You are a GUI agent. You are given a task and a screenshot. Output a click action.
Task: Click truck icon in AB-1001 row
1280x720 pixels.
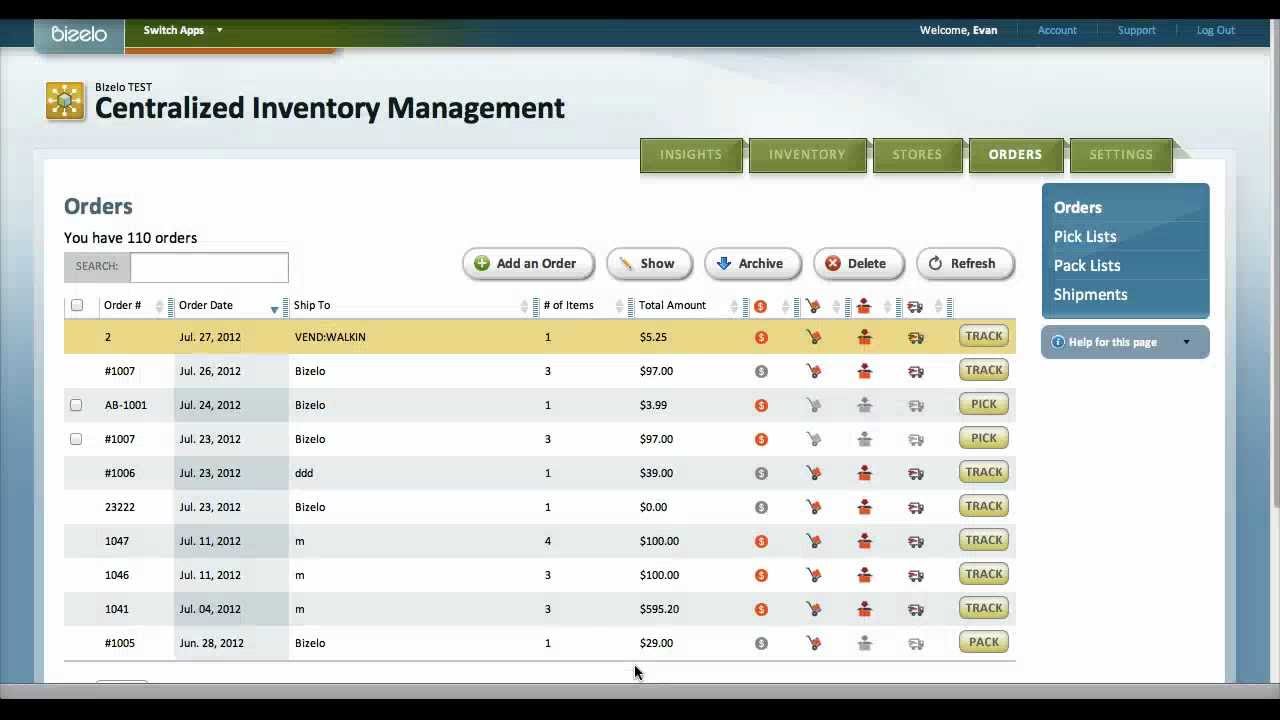point(915,406)
